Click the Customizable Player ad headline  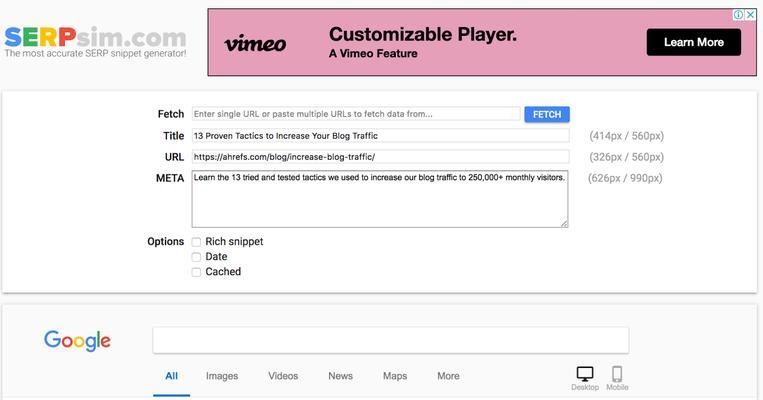pos(423,35)
